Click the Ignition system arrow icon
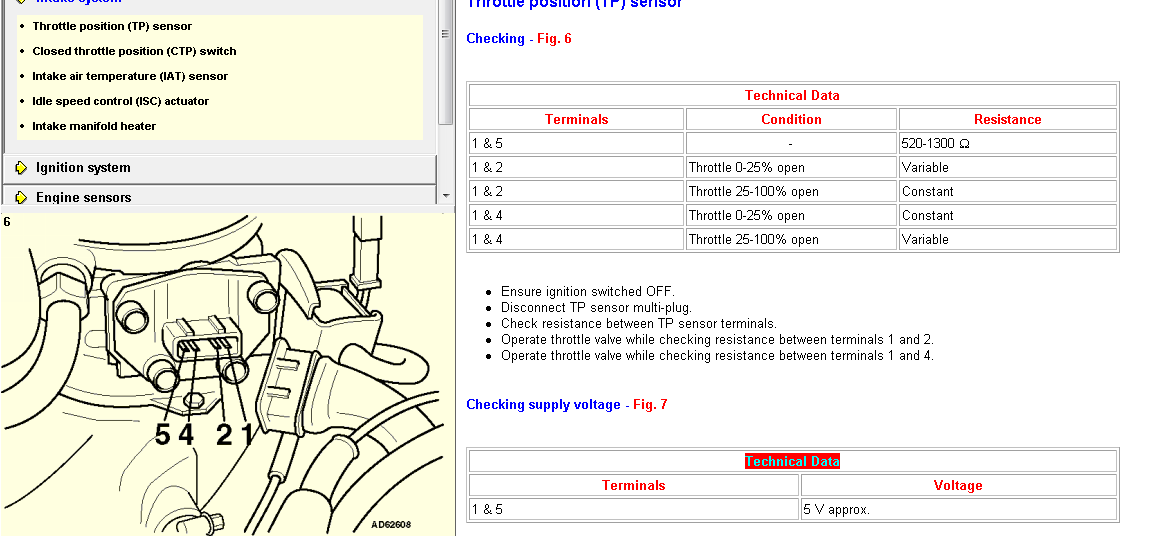Viewport: 1168px width, 536px height. tap(21, 168)
